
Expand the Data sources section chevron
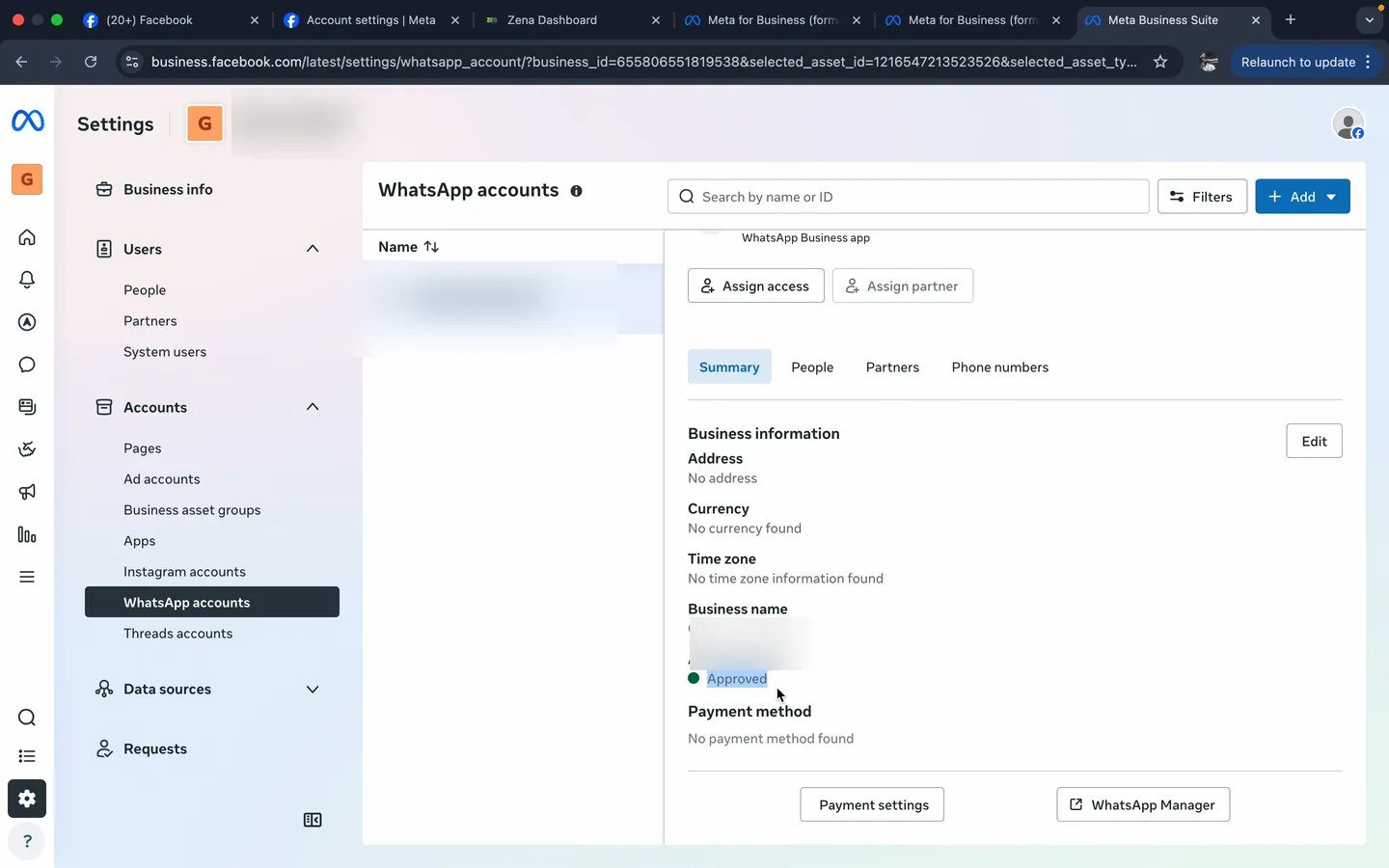313,690
